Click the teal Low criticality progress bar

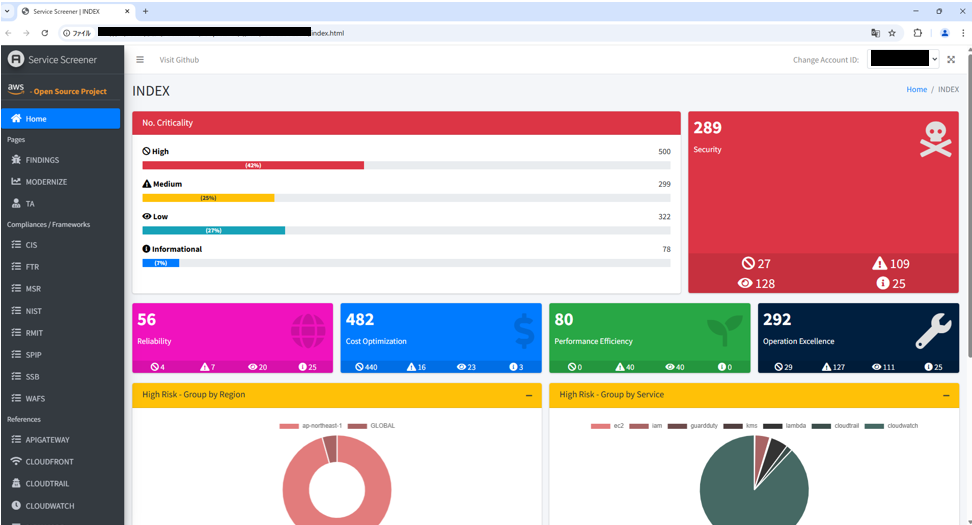214,230
